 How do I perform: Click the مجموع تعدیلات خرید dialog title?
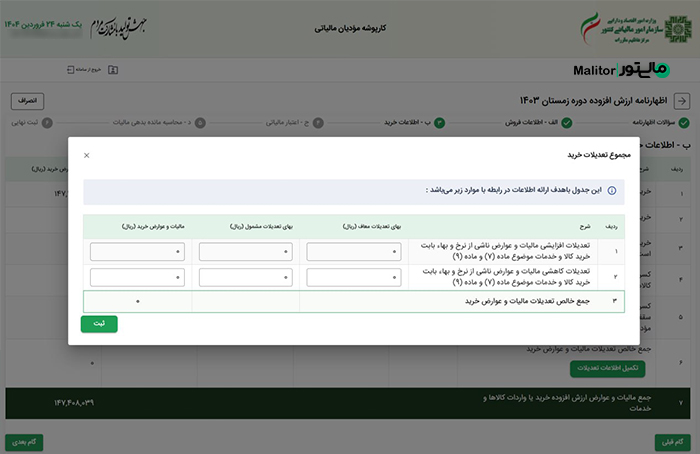click(599, 155)
